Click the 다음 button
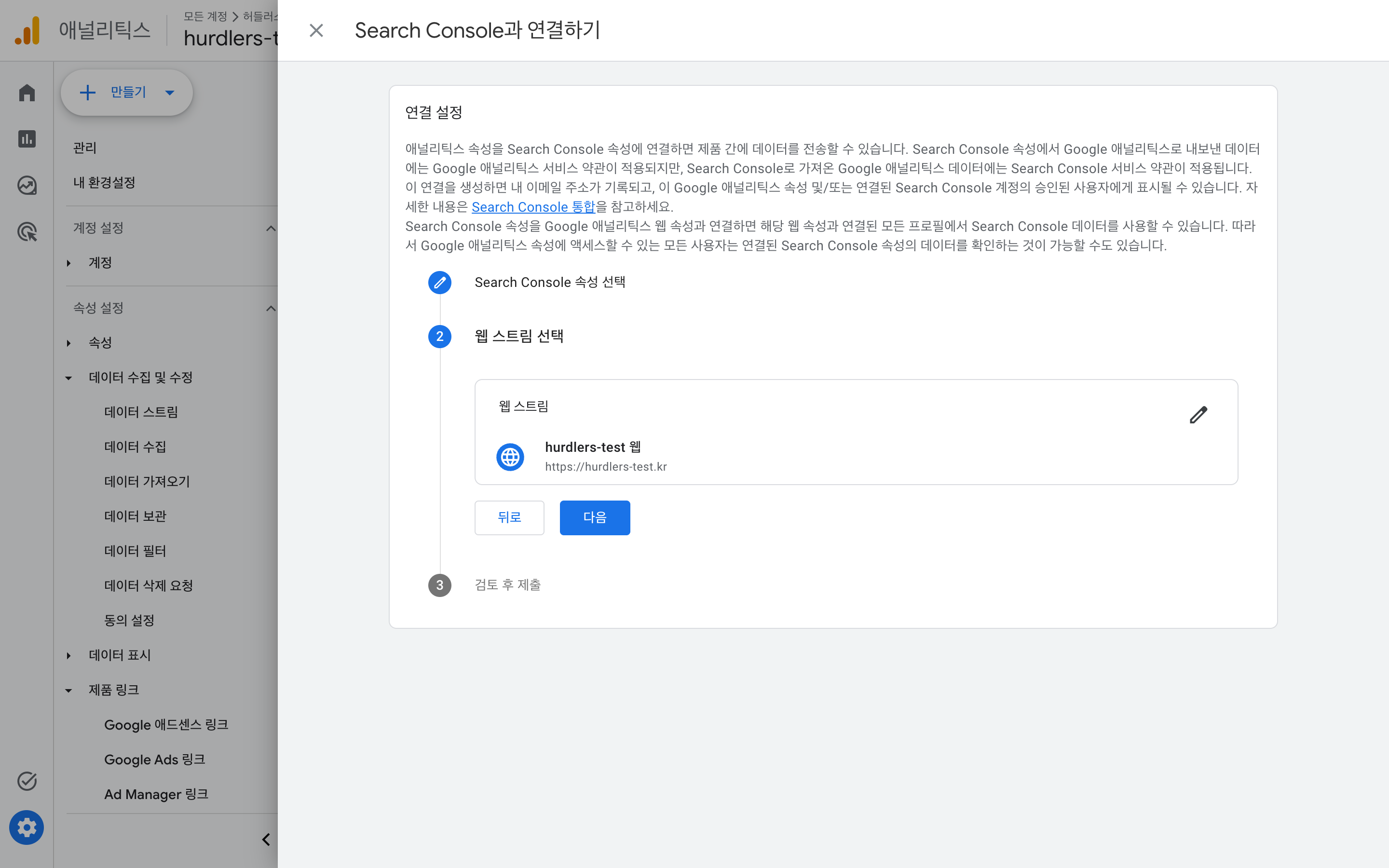This screenshot has width=1389, height=868. pos(595,517)
